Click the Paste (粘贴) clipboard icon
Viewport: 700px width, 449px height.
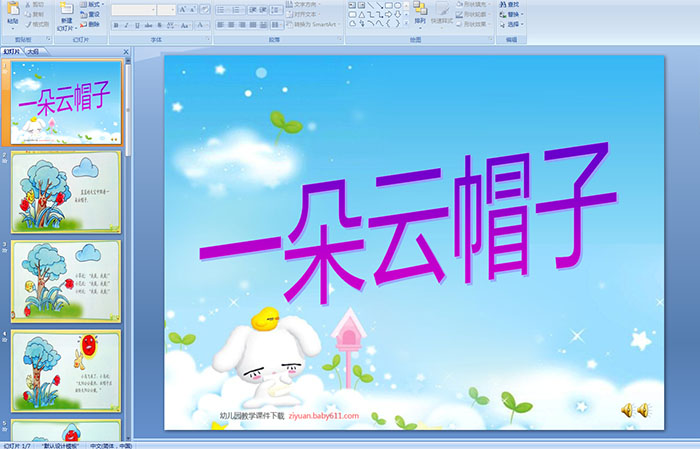click(13, 8)
